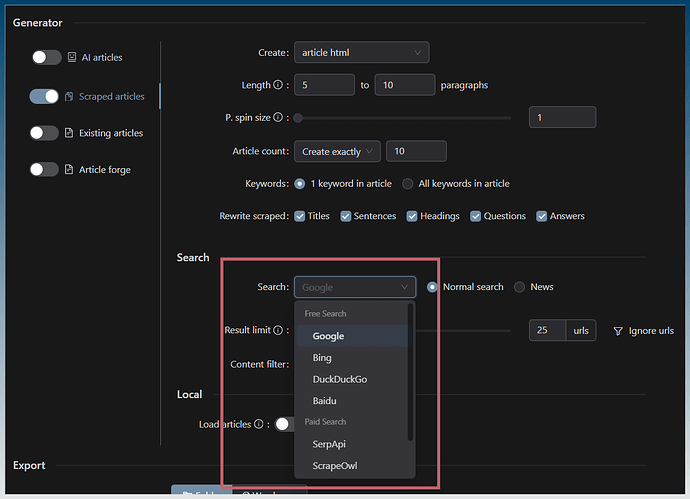Click the P. spin size slider handle
Screen dimensions: 690x499
[x=297, y=118]
